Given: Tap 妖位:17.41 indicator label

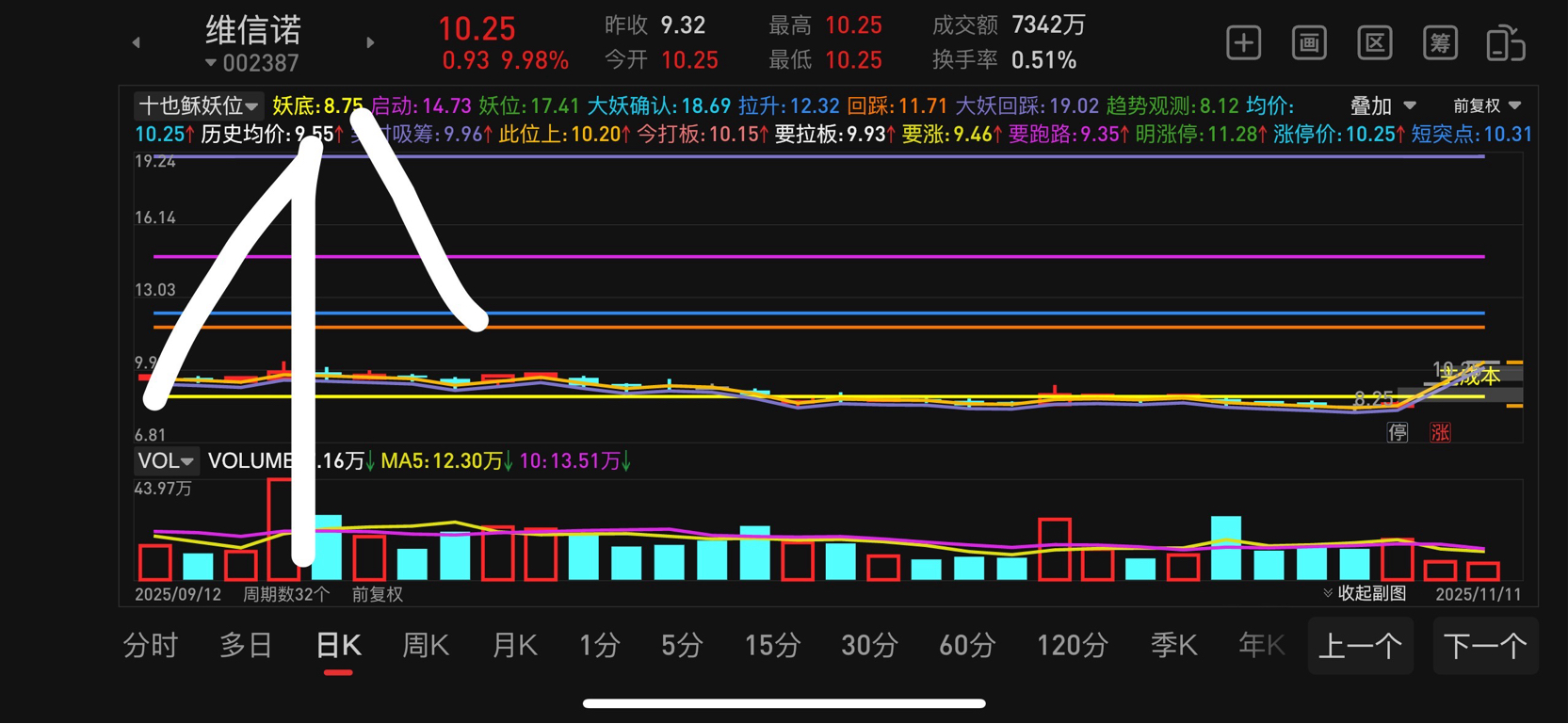Looking at the screenshot, I should click(528, 106).
